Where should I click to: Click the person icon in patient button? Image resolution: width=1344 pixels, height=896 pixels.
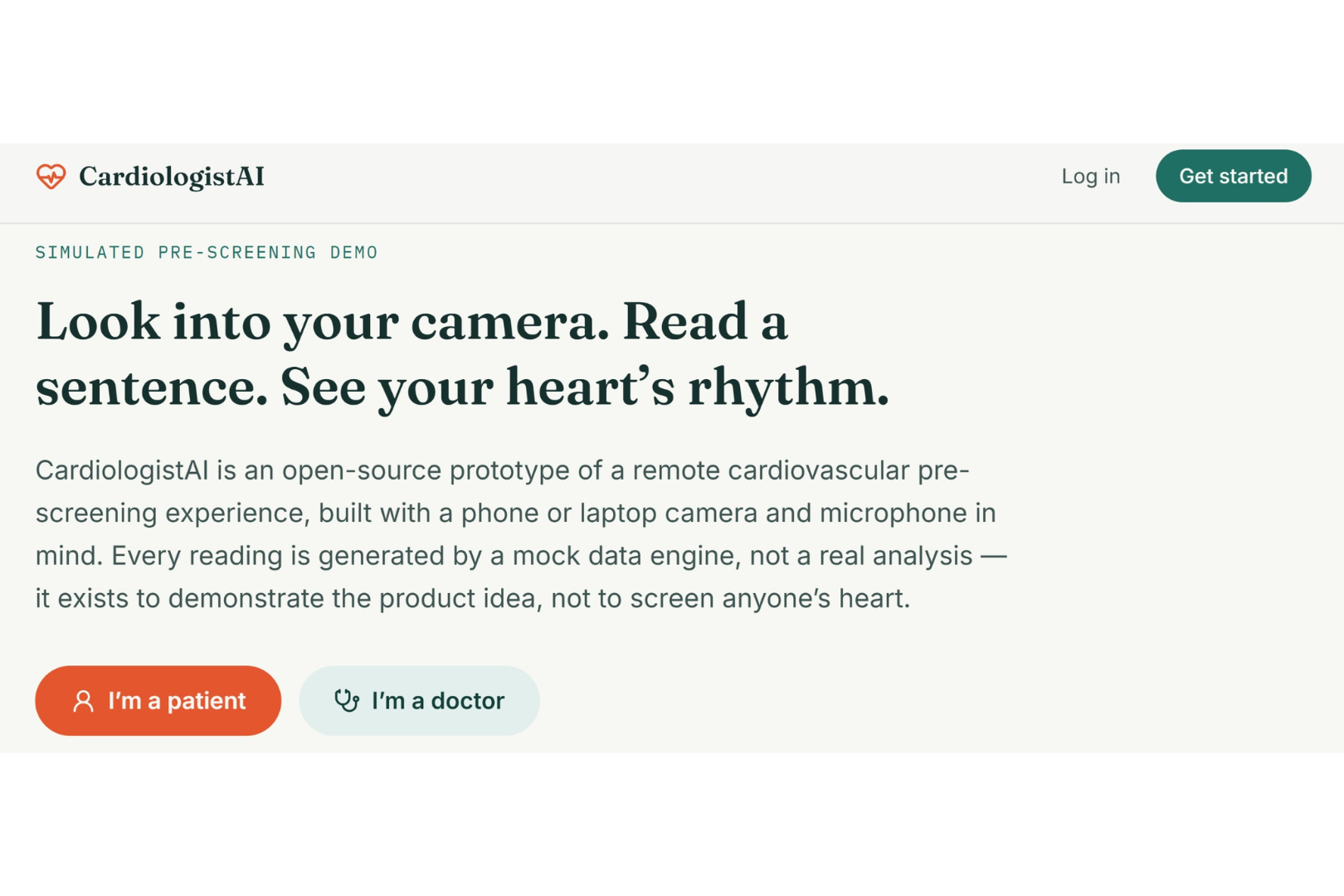[83, 701]
